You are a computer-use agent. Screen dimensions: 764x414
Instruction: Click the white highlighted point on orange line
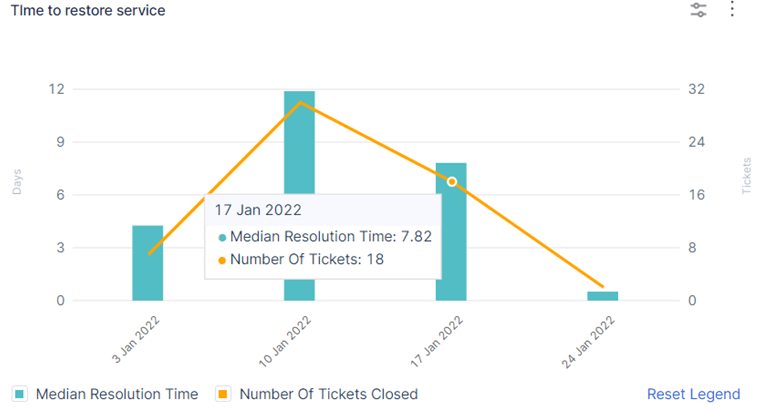point(452,182)
